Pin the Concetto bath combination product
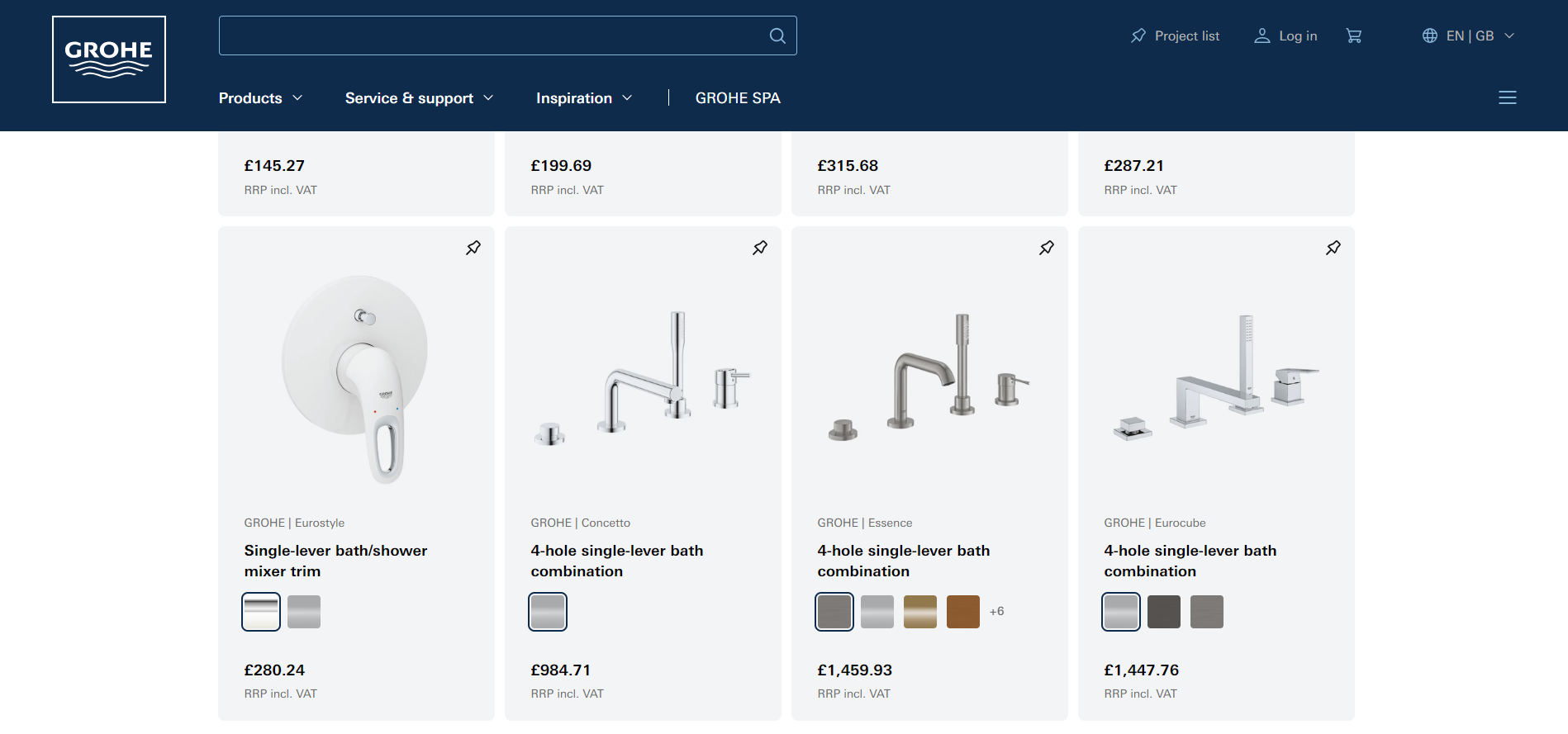This screenshot has width=1568, height=734. pyautogui.click(x=759, y=247)
